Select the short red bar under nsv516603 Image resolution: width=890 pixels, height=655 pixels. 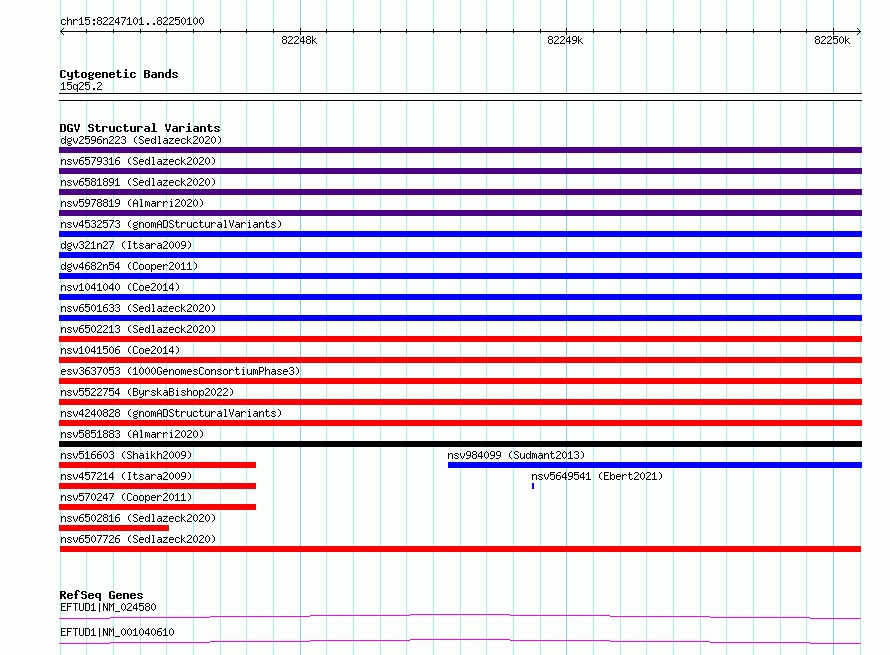(x=158, y=465)
